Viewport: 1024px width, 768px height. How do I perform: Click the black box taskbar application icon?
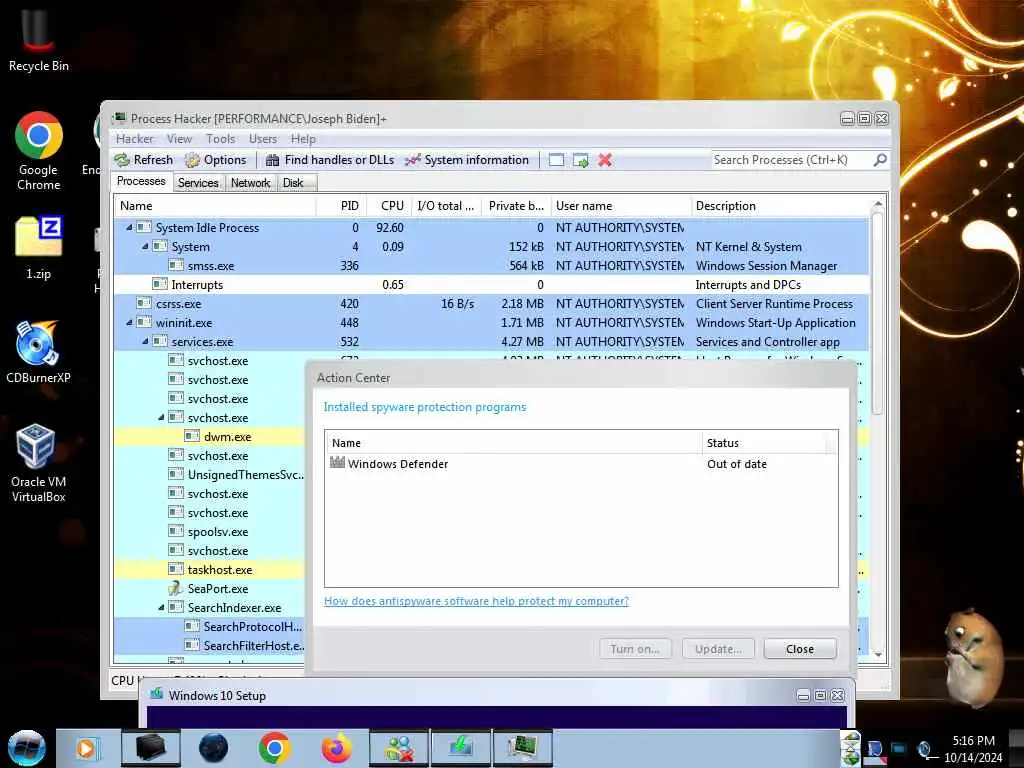point(150,748)
